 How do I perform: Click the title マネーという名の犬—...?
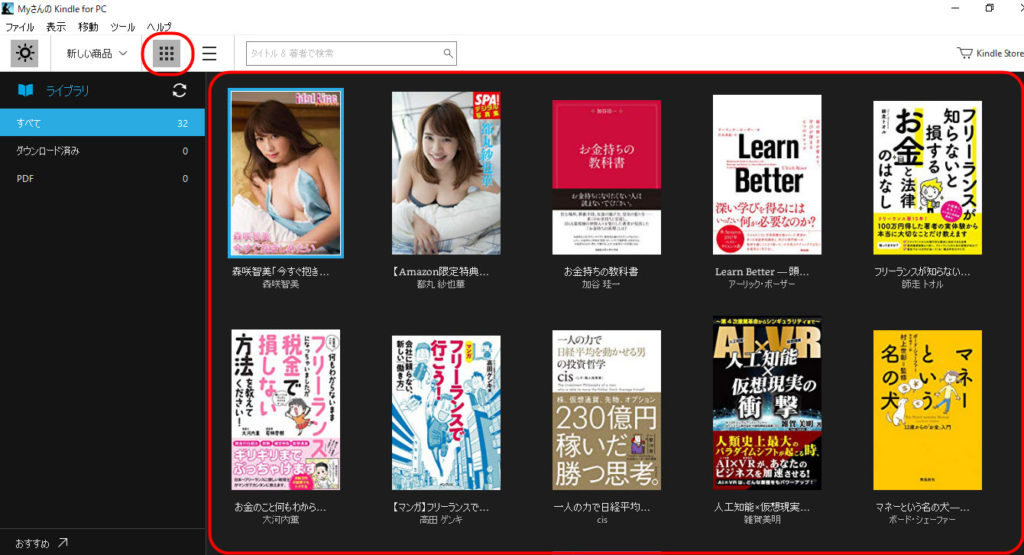[922, 507]
